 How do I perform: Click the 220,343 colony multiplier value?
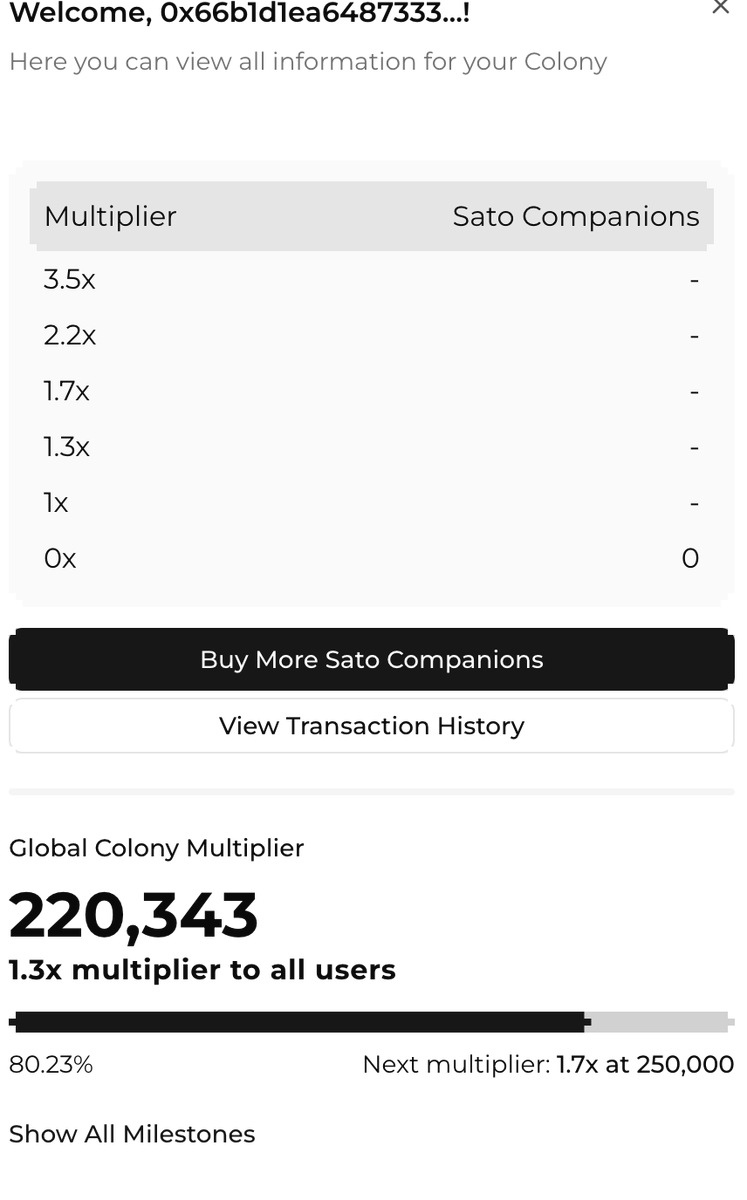tap(133, 915)
